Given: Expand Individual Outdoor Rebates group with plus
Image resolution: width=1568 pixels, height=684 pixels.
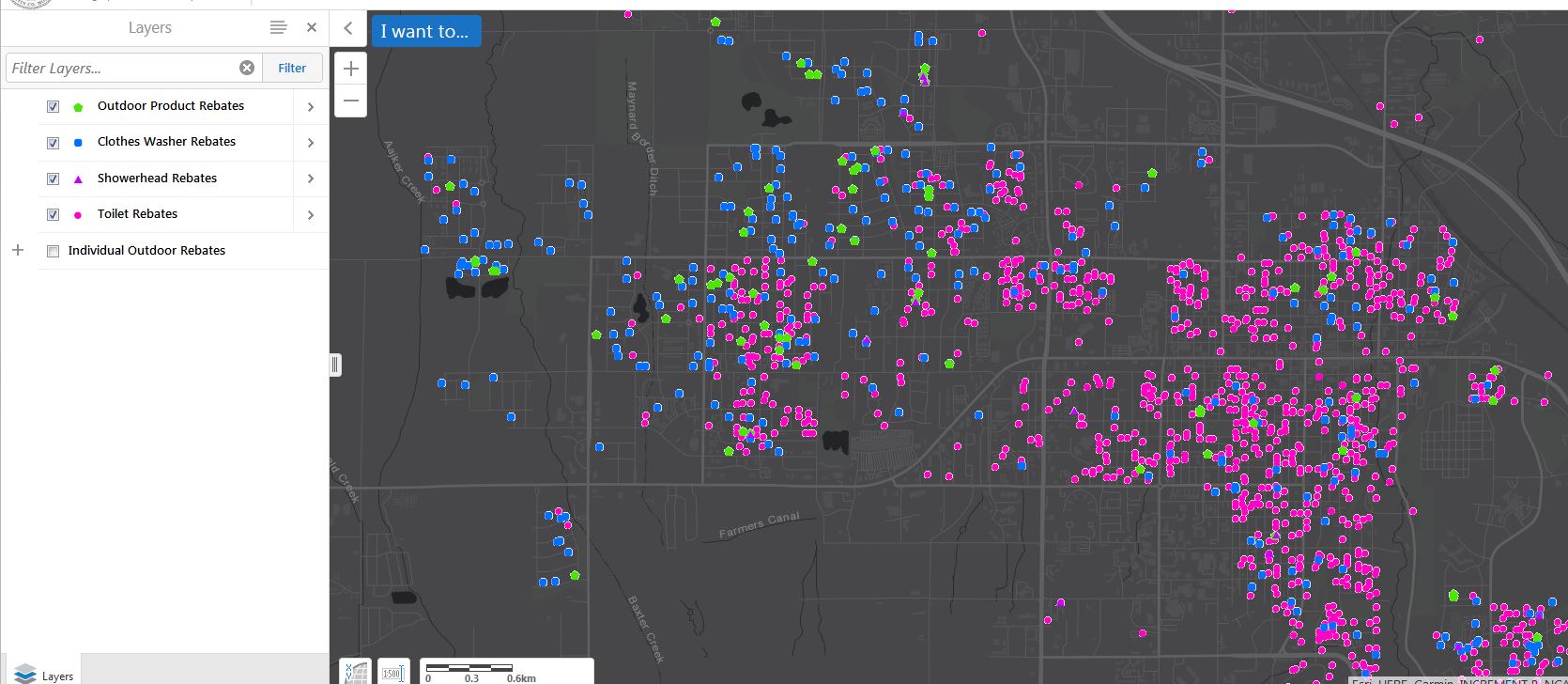Looking at the screenshot, I should click(x=17, y=250).
